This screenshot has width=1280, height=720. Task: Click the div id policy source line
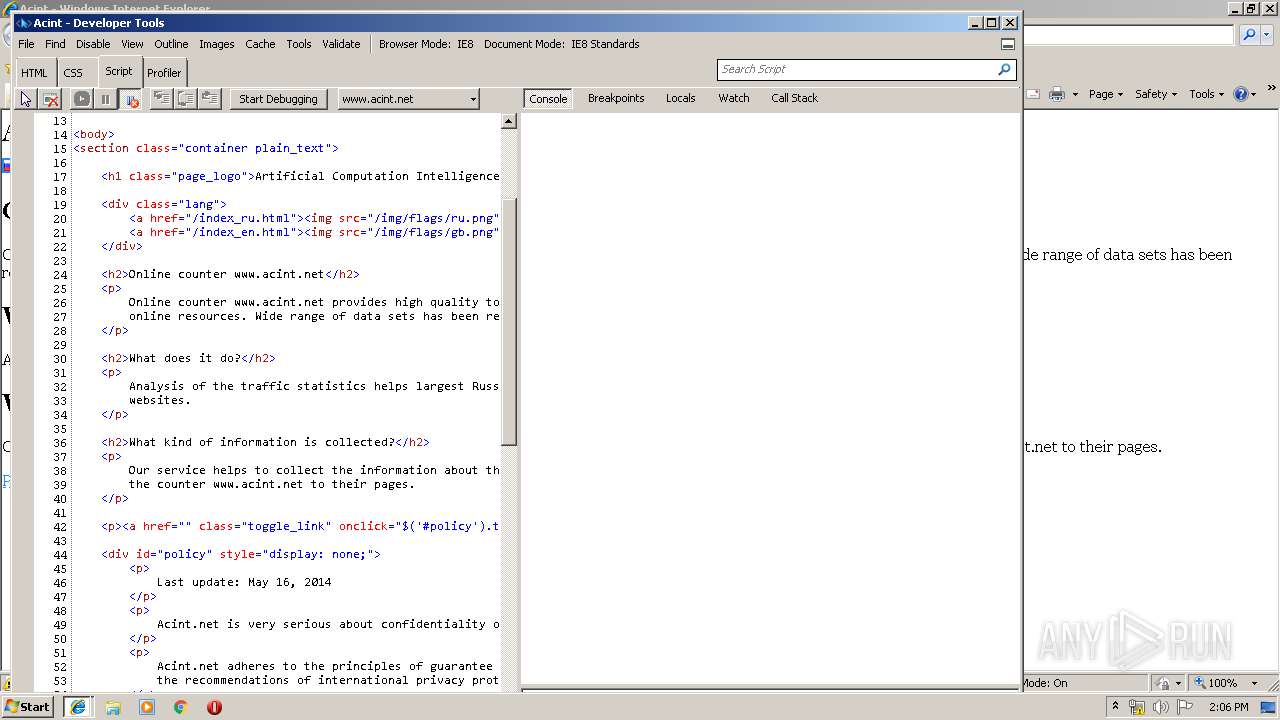click(x=241, y=554)
